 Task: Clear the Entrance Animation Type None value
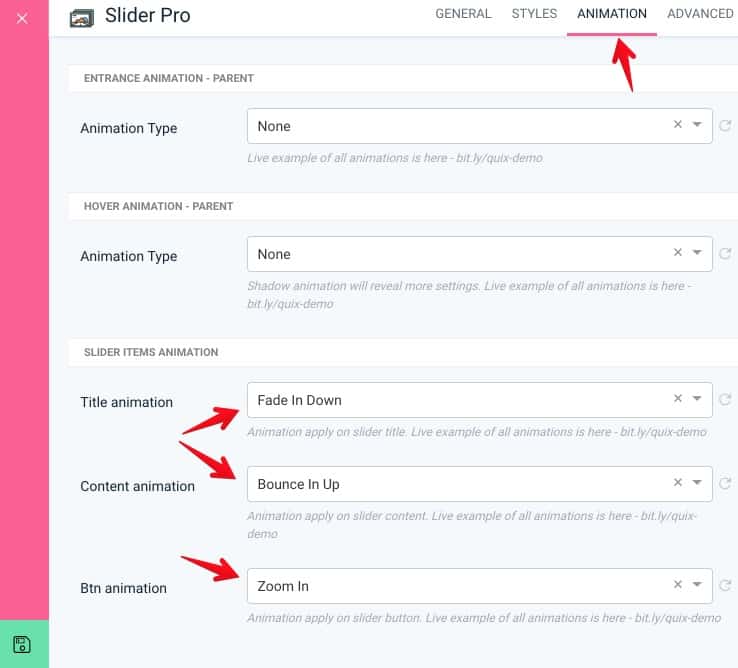(678, 124)
